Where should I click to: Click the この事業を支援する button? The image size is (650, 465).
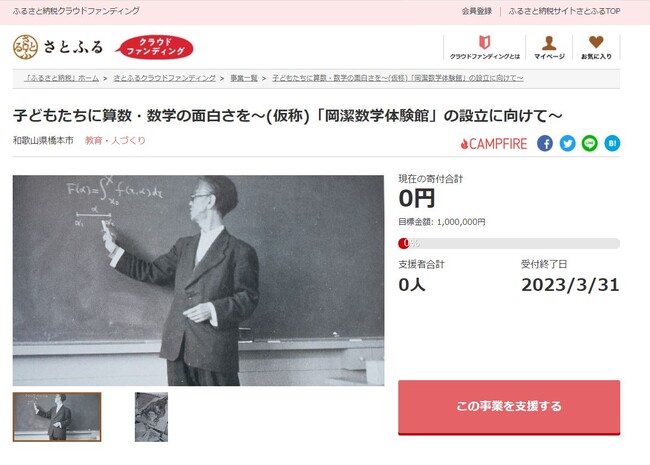(x=509, y=407)
